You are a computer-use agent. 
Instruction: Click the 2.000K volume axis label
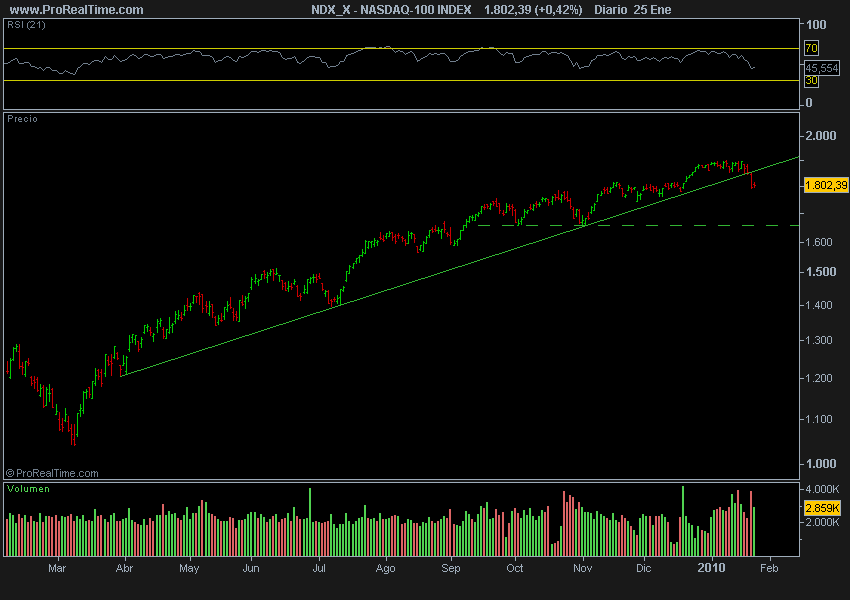(x=822, y=522)
